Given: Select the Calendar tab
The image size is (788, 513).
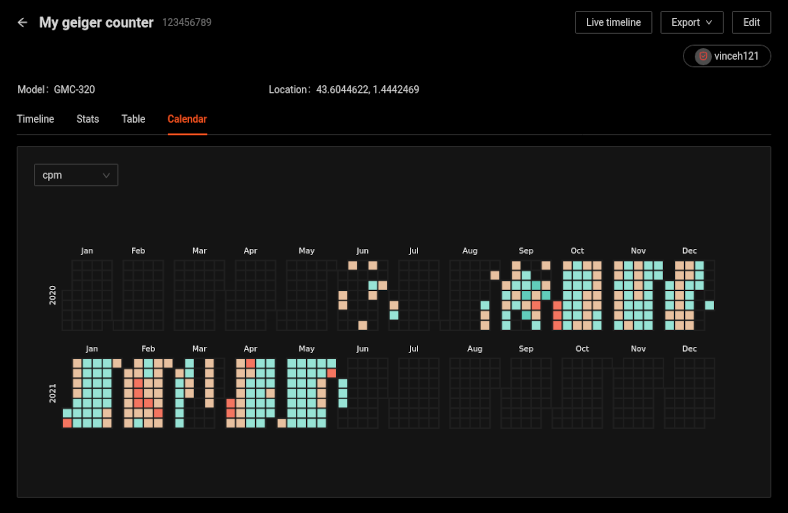Looking at the screenshot, I should coord(187,119).
